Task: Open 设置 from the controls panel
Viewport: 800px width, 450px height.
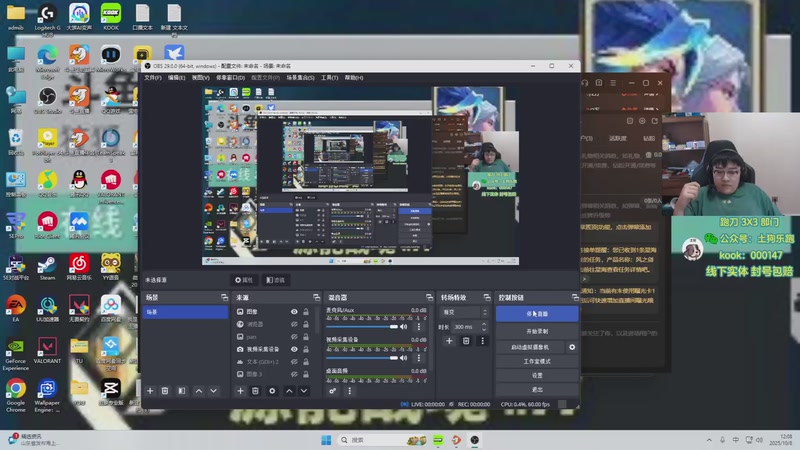Action: click(x=537, y=375)
